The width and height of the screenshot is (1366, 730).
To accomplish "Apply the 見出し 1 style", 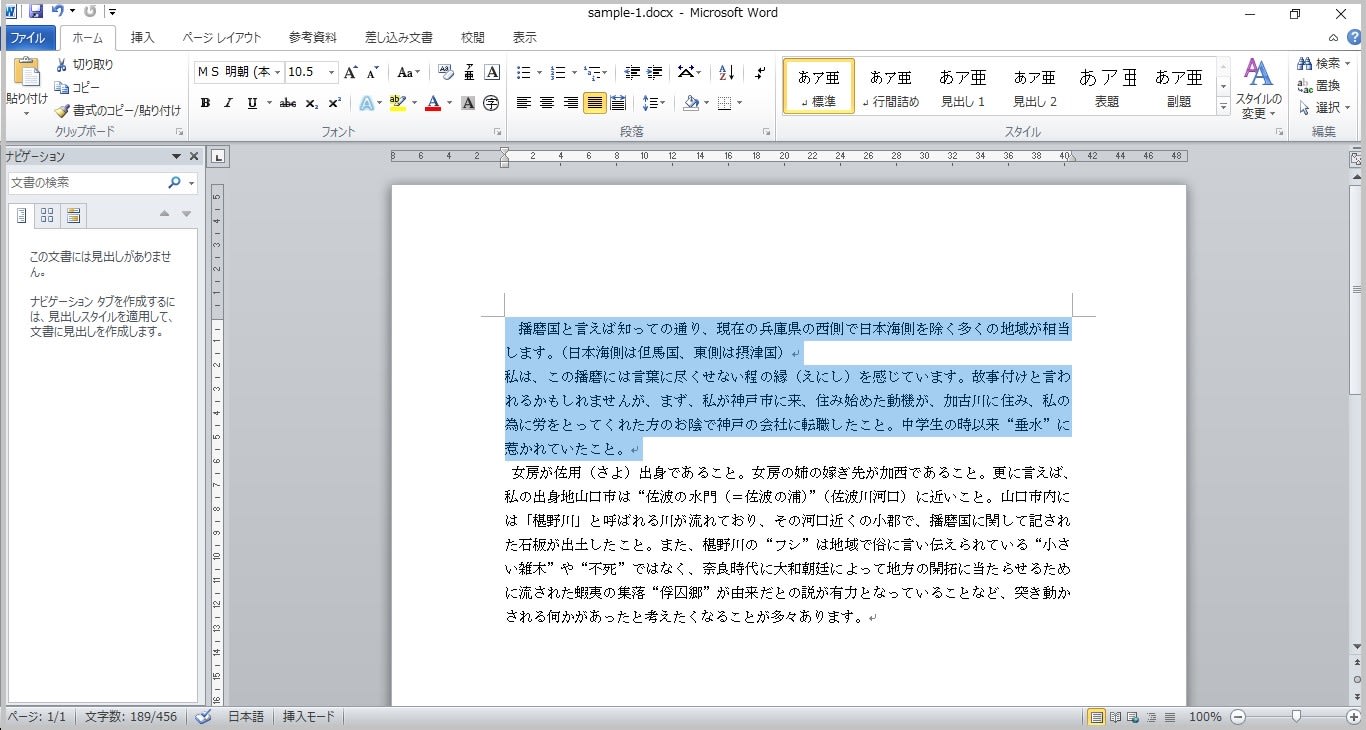I will (963, 86).
